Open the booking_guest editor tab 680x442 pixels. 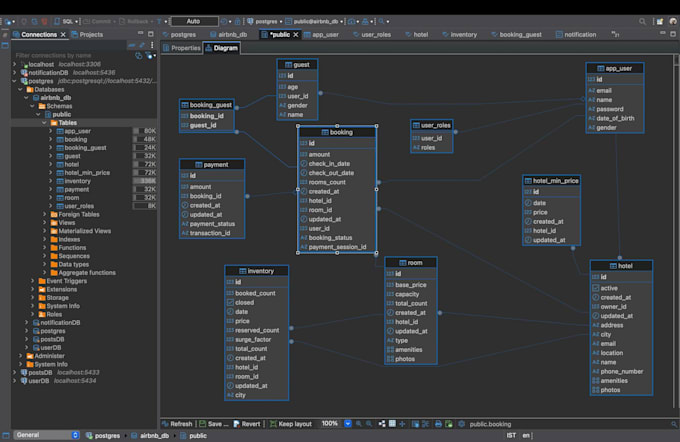[517, 34]
